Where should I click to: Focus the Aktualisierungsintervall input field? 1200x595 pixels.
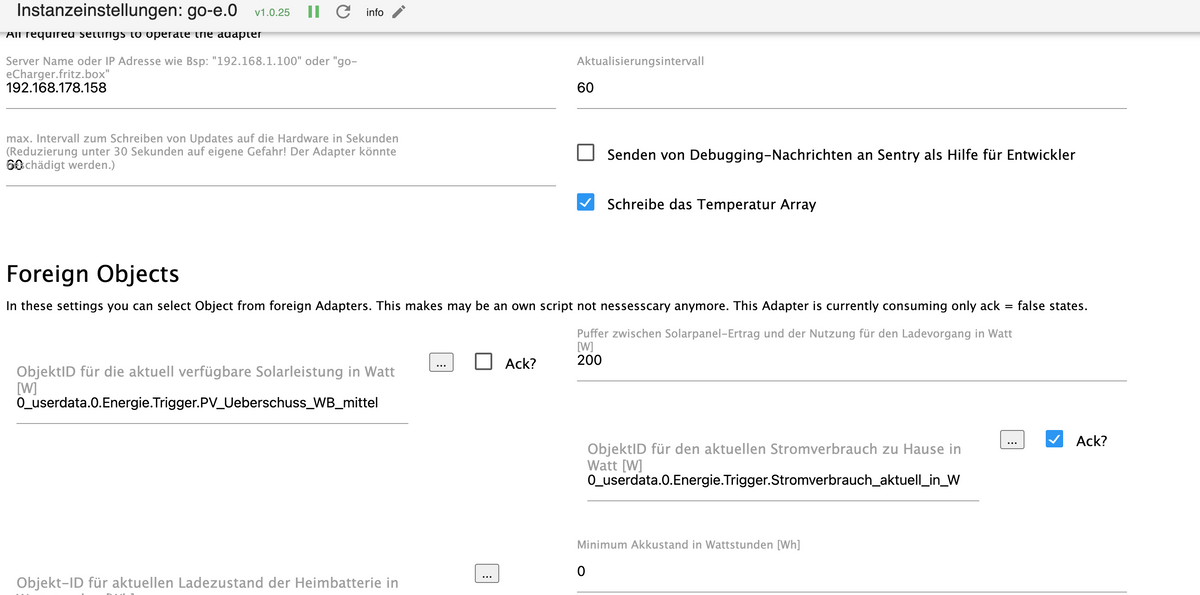tap(850, 88)
